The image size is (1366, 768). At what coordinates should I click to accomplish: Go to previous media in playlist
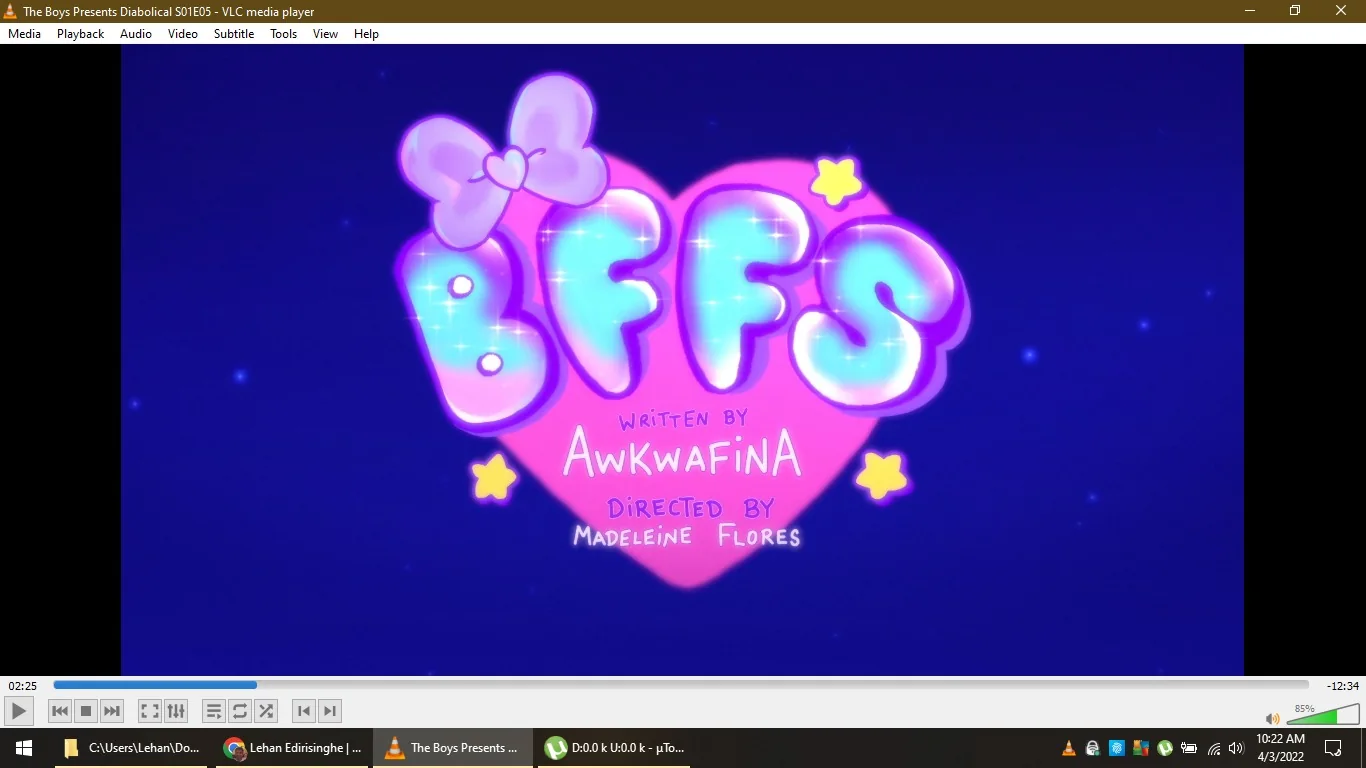coord(60,711)
